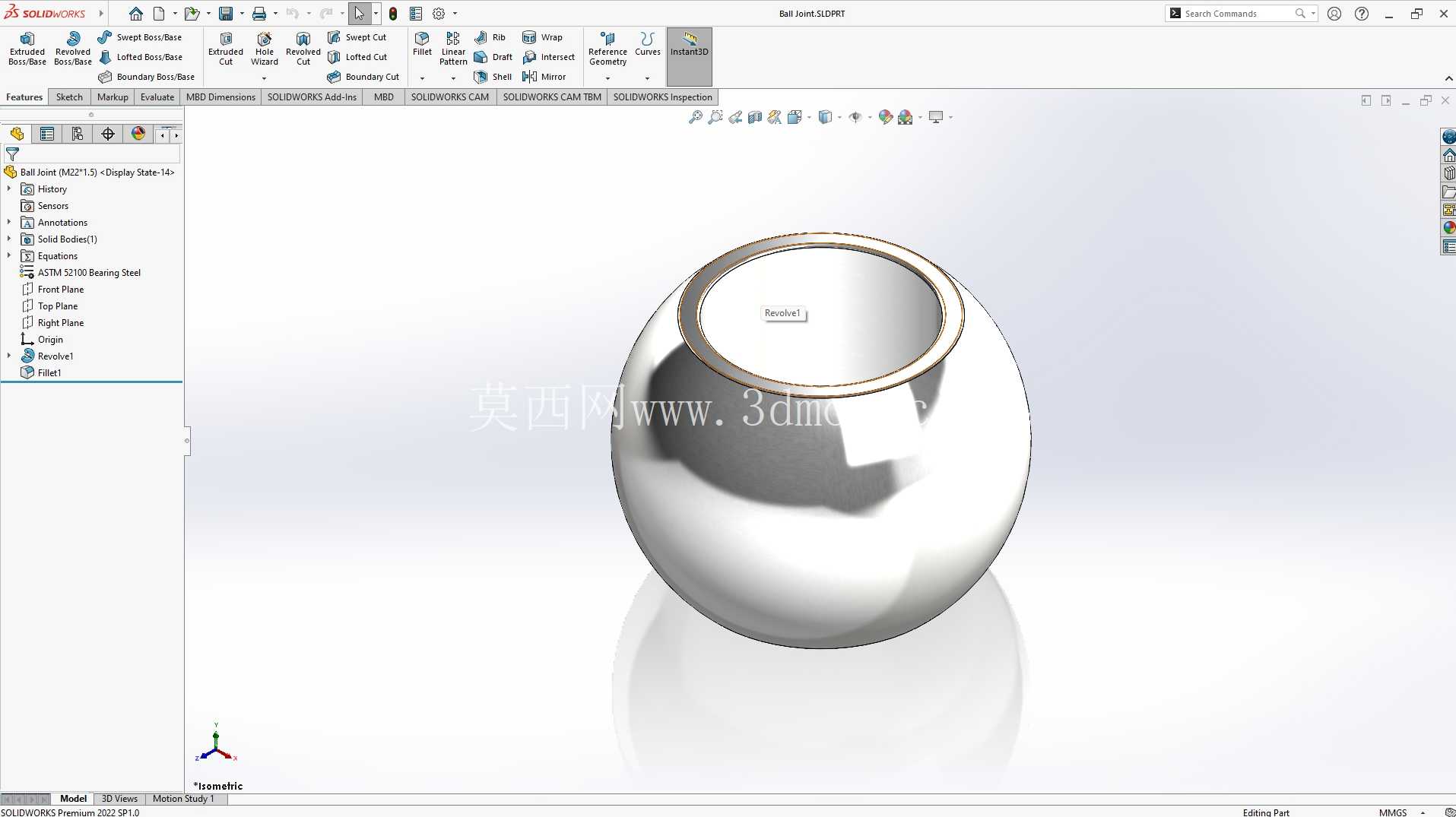Open the ConfigurationManager tab icon
The width and height of the screenshot is (1456, 817).
[x=78, y=134]
